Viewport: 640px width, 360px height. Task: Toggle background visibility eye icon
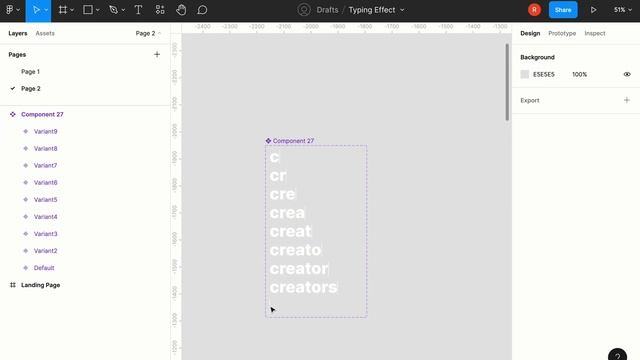click(x=627, y=74)
